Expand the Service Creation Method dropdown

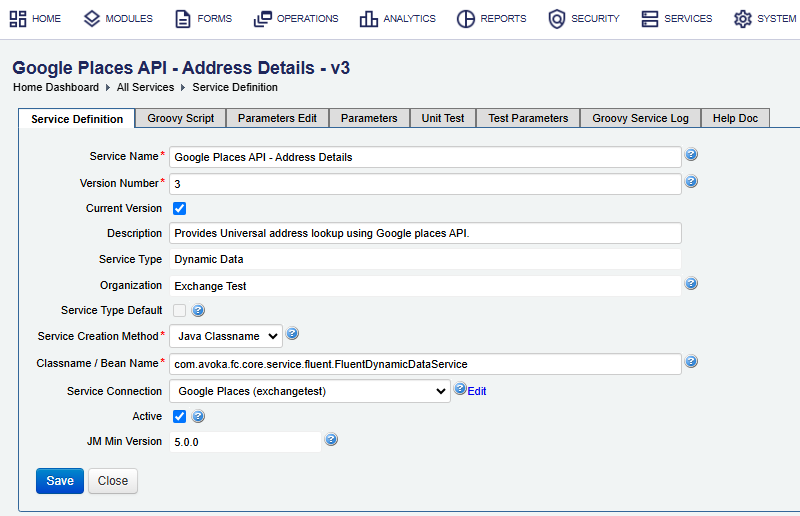[226, 336]
